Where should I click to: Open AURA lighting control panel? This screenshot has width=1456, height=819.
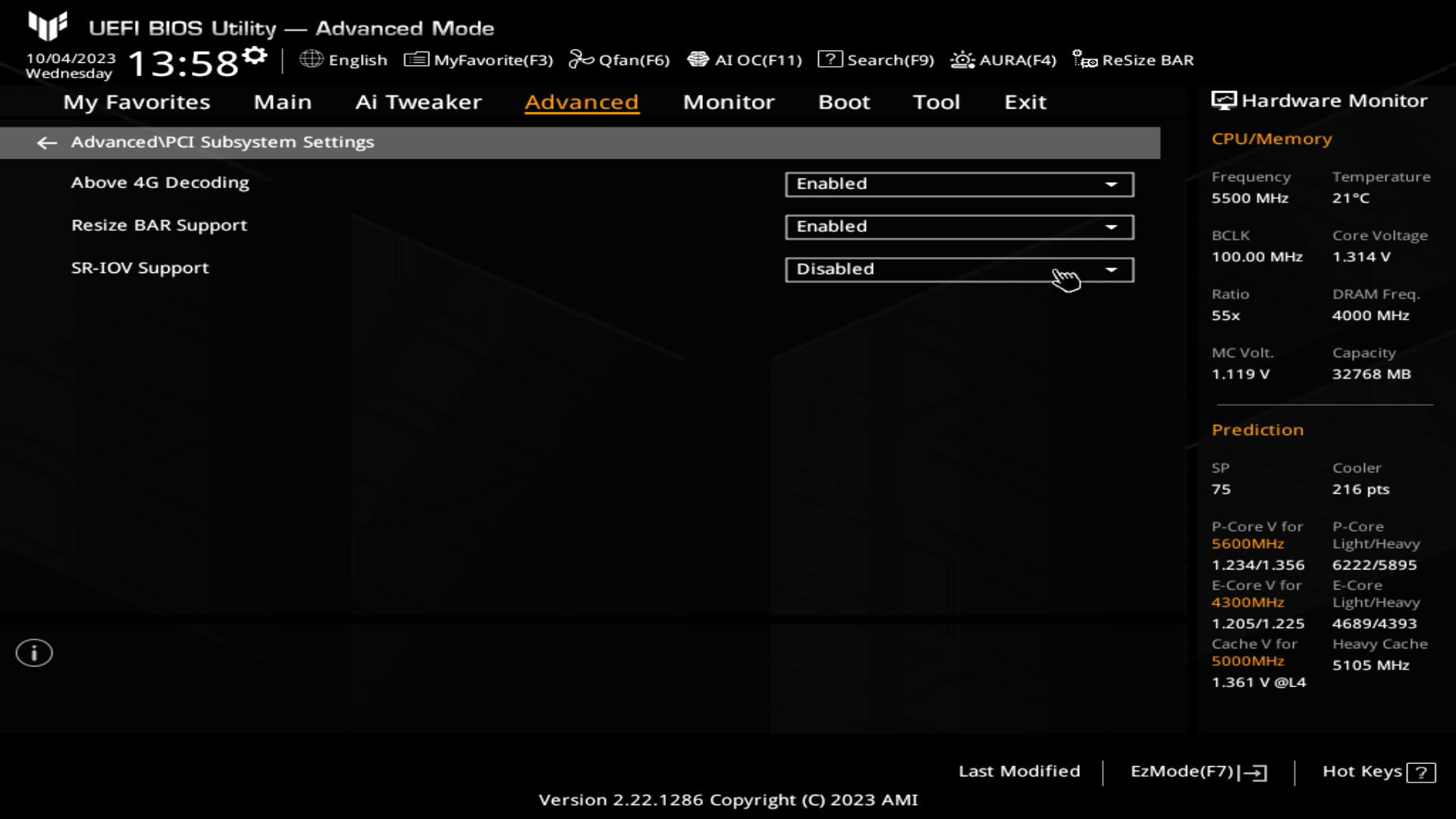(1003, 60)
